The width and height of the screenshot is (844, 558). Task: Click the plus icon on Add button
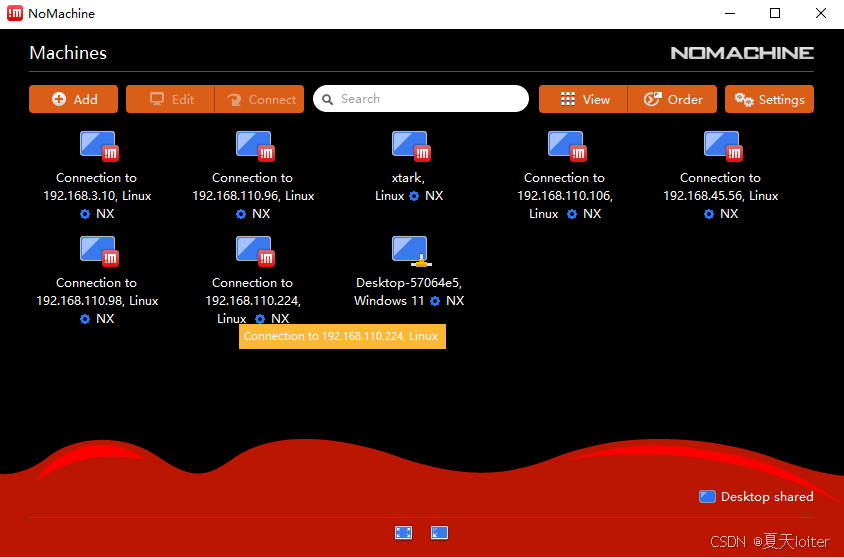[x=59, y=99]
